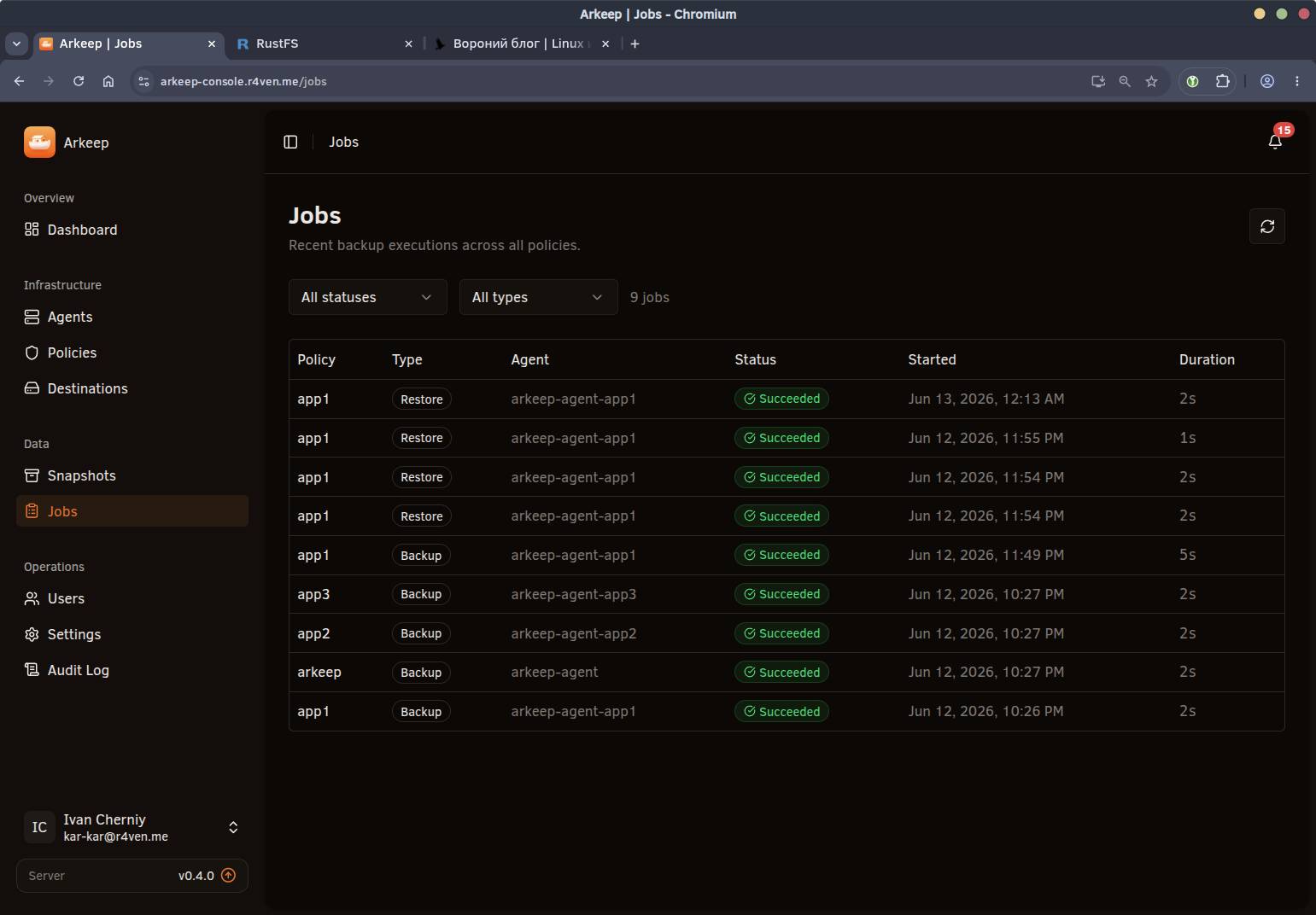The width and height of the screenshot is (1316, 915).
Task: Open the notifications bell with 15 badge
Action: [1275, 142]
